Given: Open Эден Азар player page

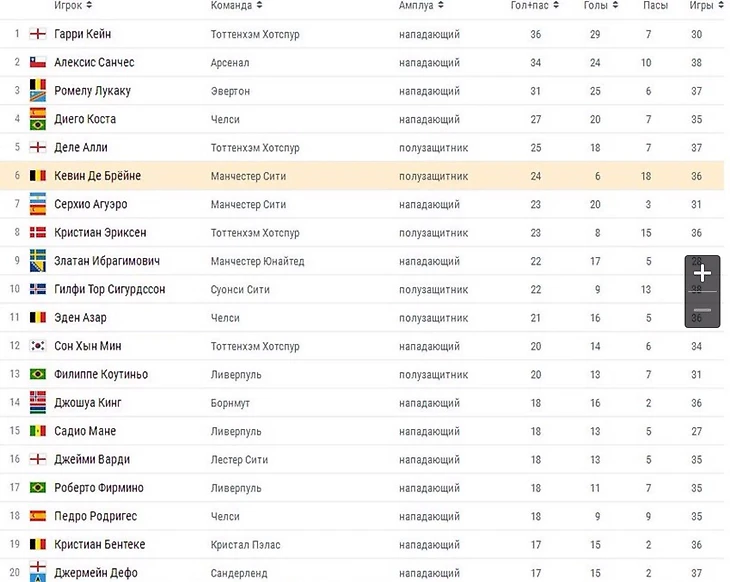Looking at the screenshot, I should click(x=80, y=318).
